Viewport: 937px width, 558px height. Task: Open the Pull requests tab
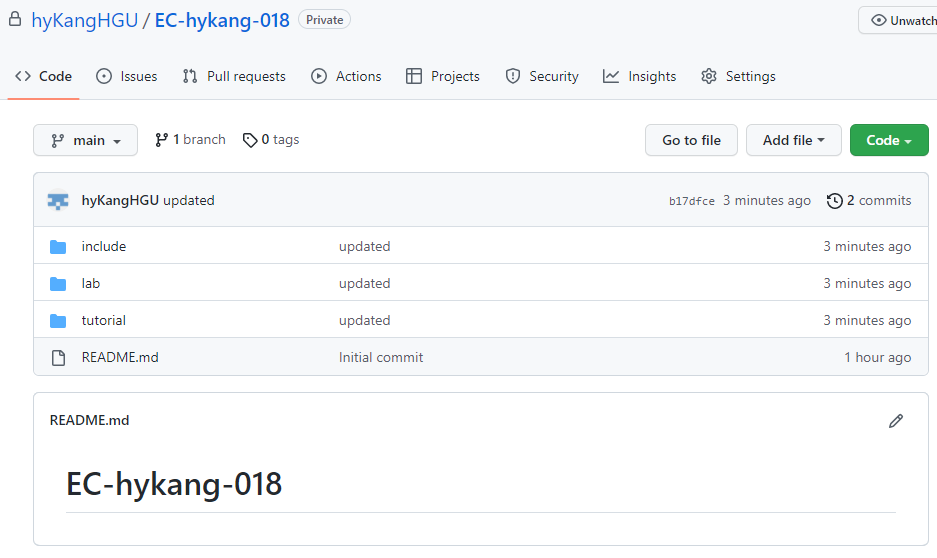point(234,76)
